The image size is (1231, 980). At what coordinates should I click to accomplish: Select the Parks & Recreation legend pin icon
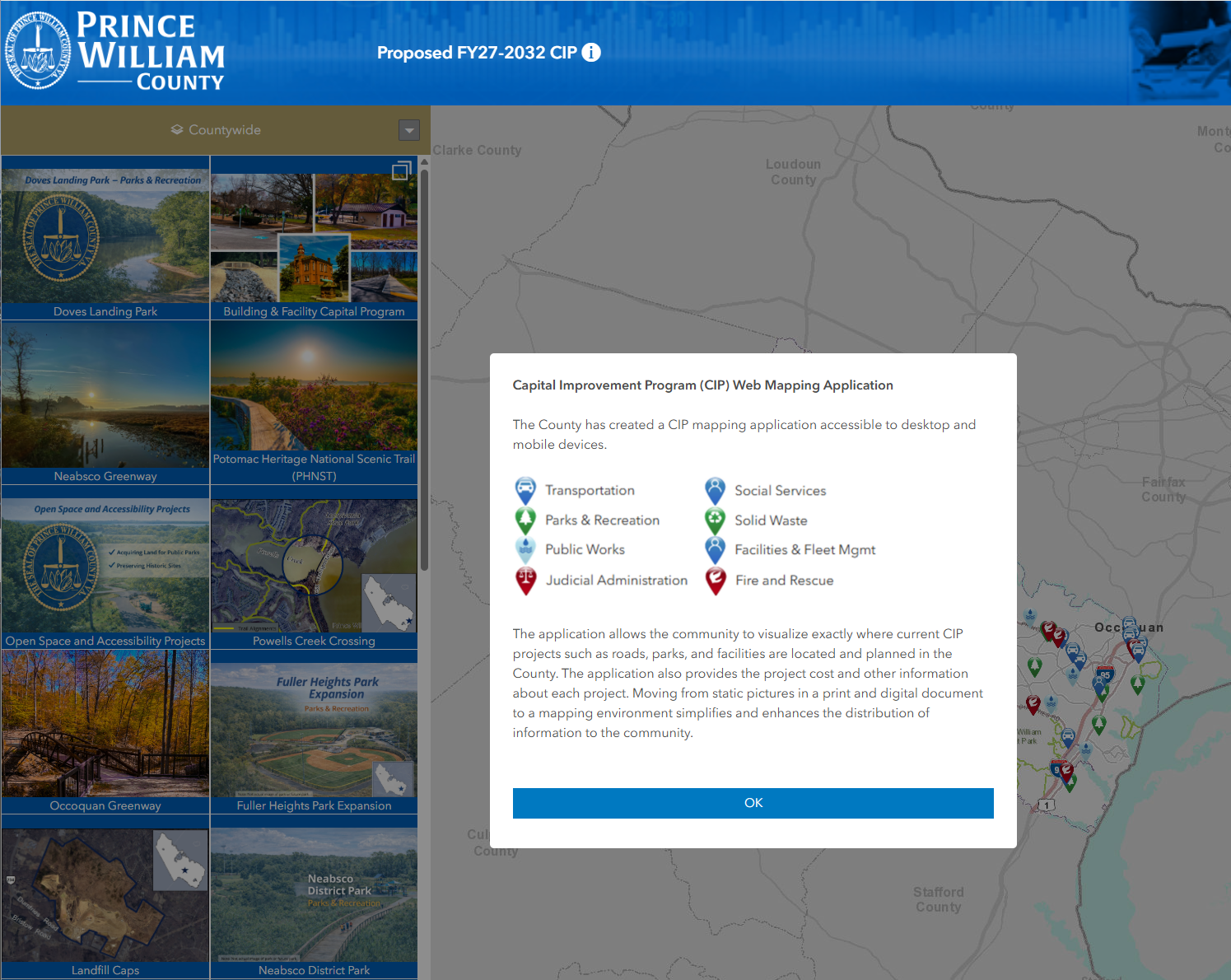525,520
